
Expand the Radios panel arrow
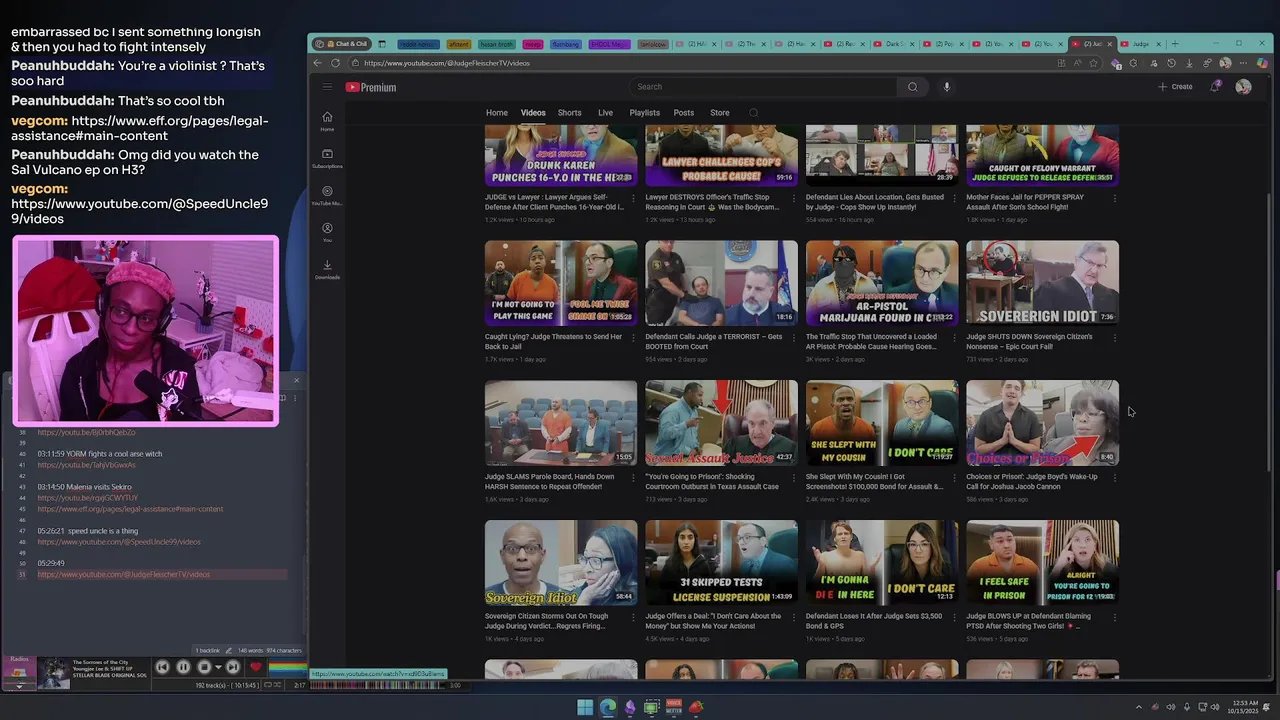[x=19, y=686]
